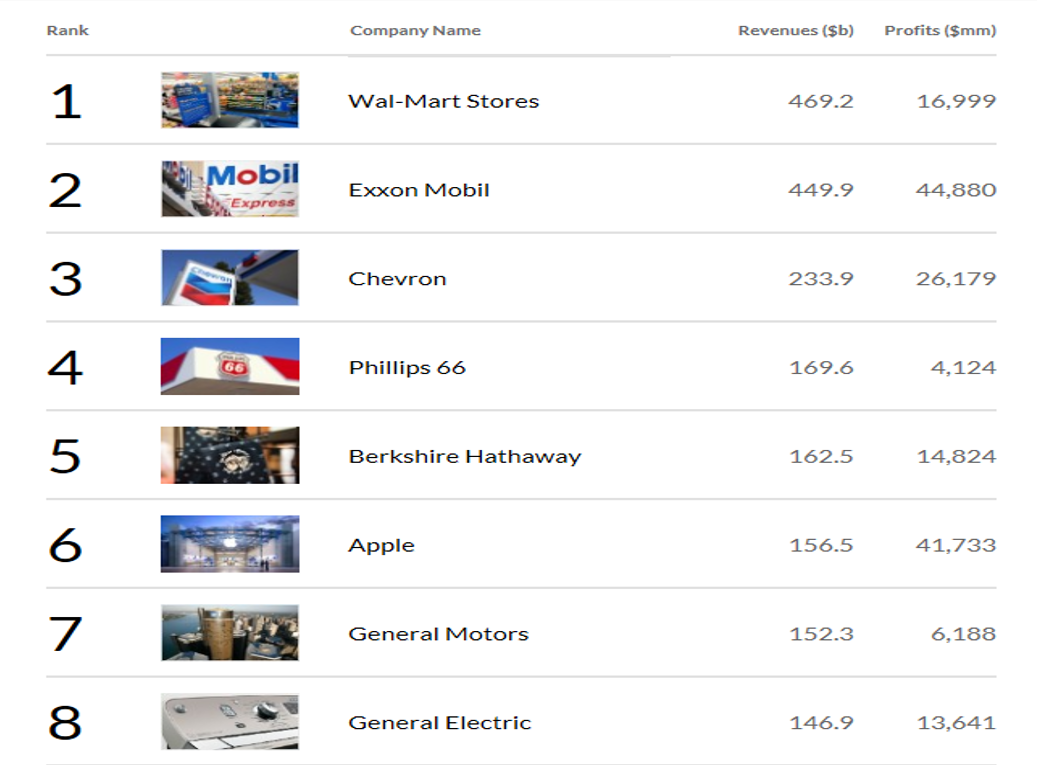Viewport: 1037px width, 765px height.
Task: Sort by Revenues ($b) column header
Action: click(x=795, y=30)
